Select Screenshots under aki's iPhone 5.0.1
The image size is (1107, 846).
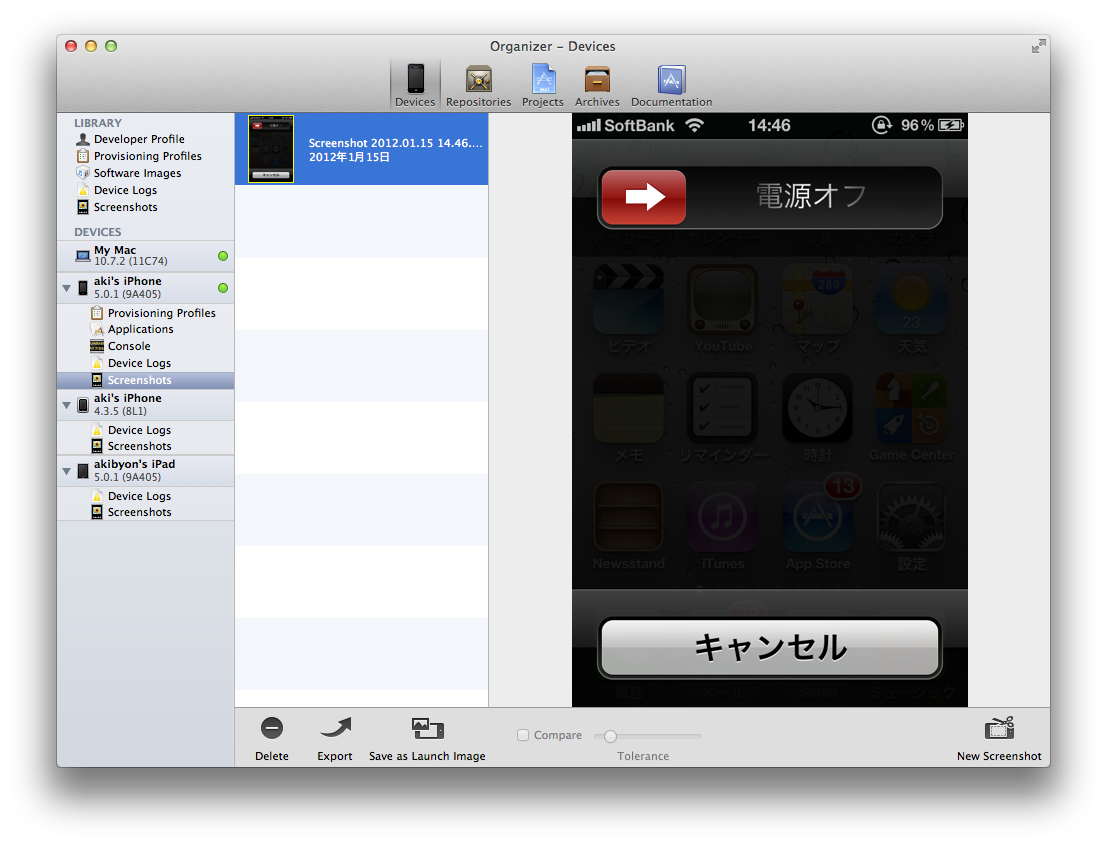tap(145, 380)
